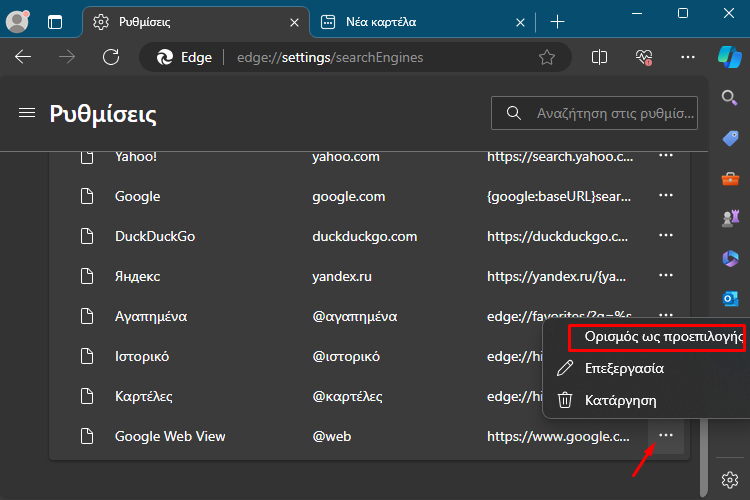Image resolution: width=750 pixels, height=500 pixels.
Task: Open more actions for Google Web View
Action: [x=666, y=435]
